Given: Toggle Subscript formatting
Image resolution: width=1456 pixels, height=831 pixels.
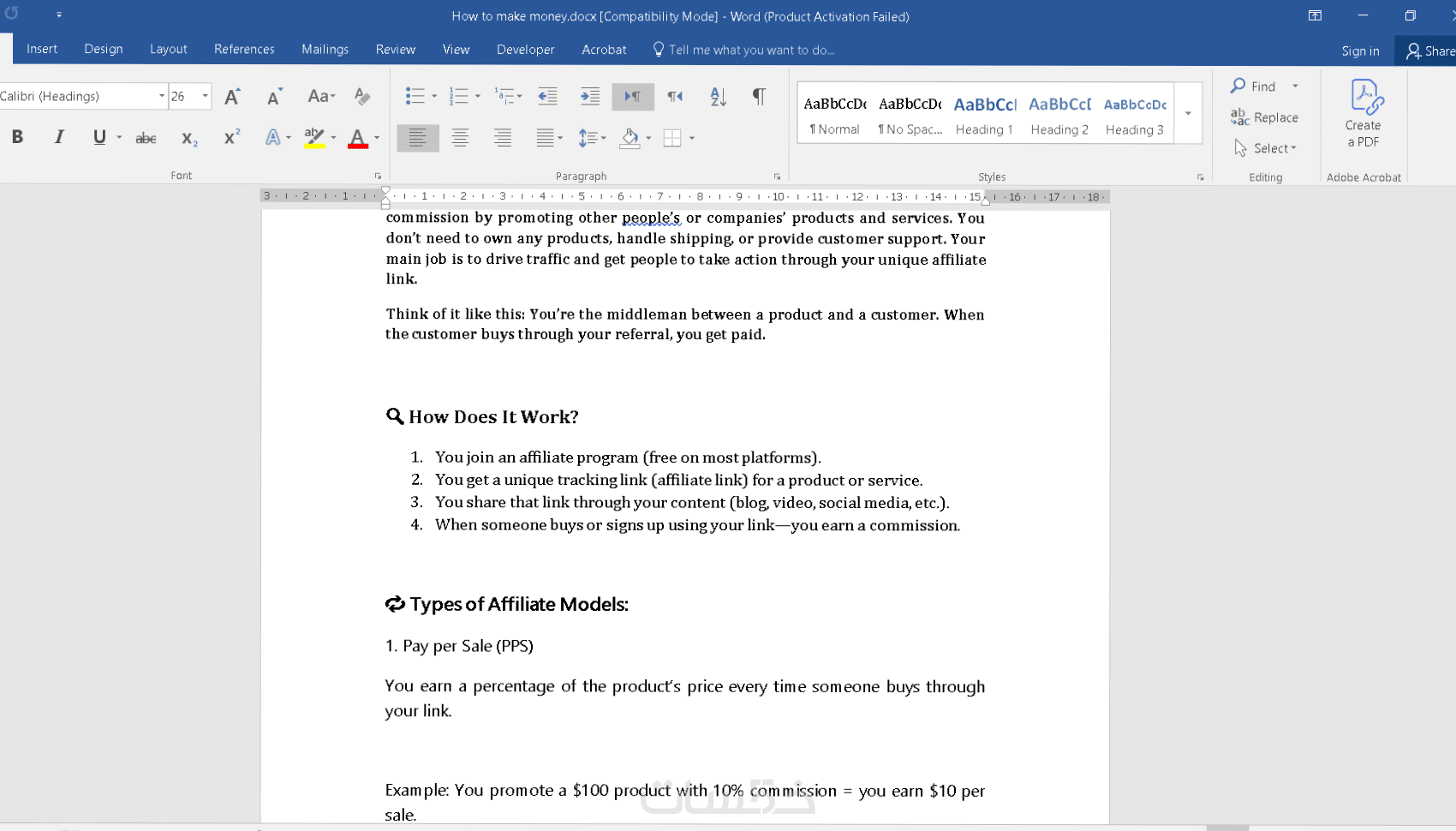Looking at the screenshot, I should click(x=189, y=138).
